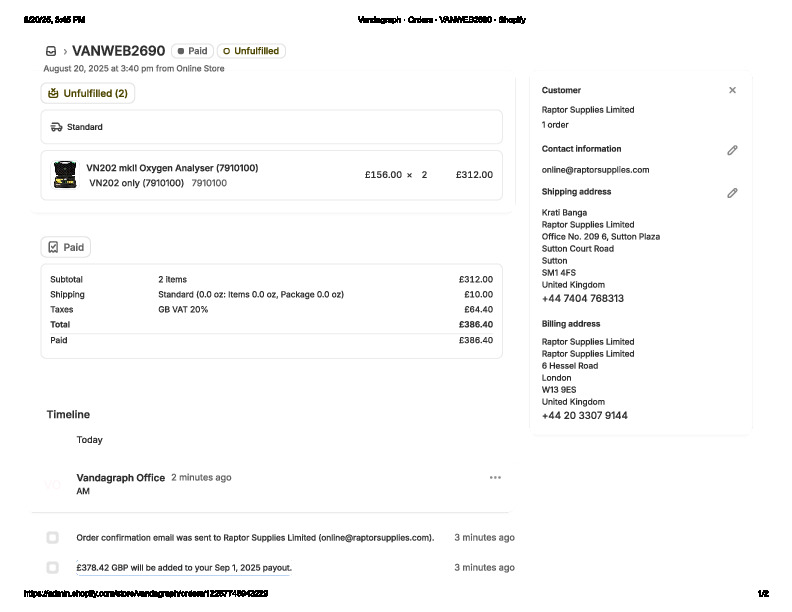Click the £378.42 GBP payout link
The height and width of the screenshot is (612, 792).
pos(184,568)
